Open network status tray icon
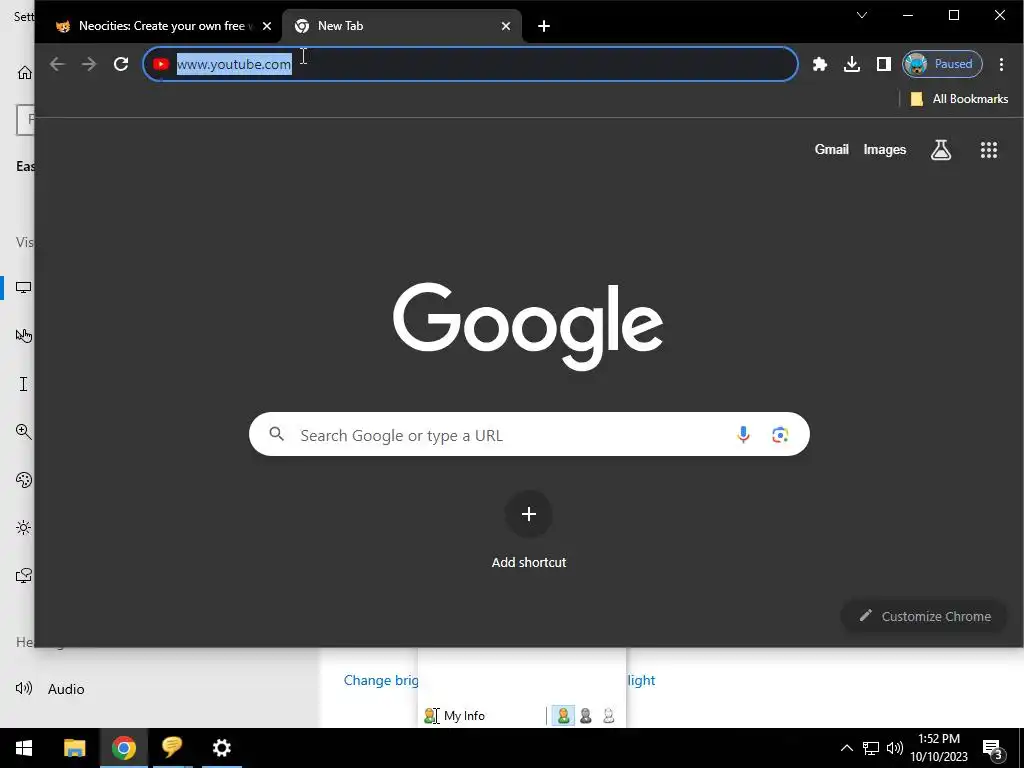 pos(871,748)
